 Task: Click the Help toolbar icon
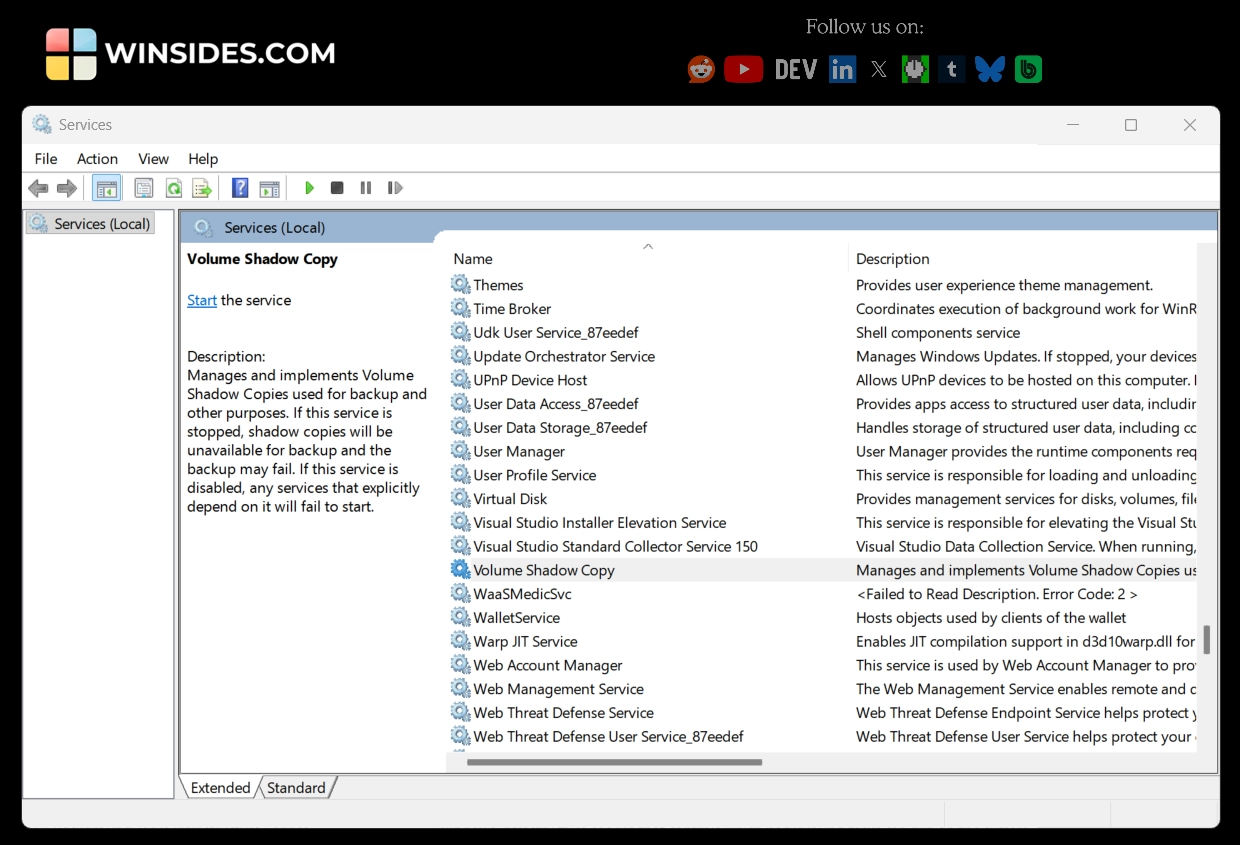click(239, 187)
